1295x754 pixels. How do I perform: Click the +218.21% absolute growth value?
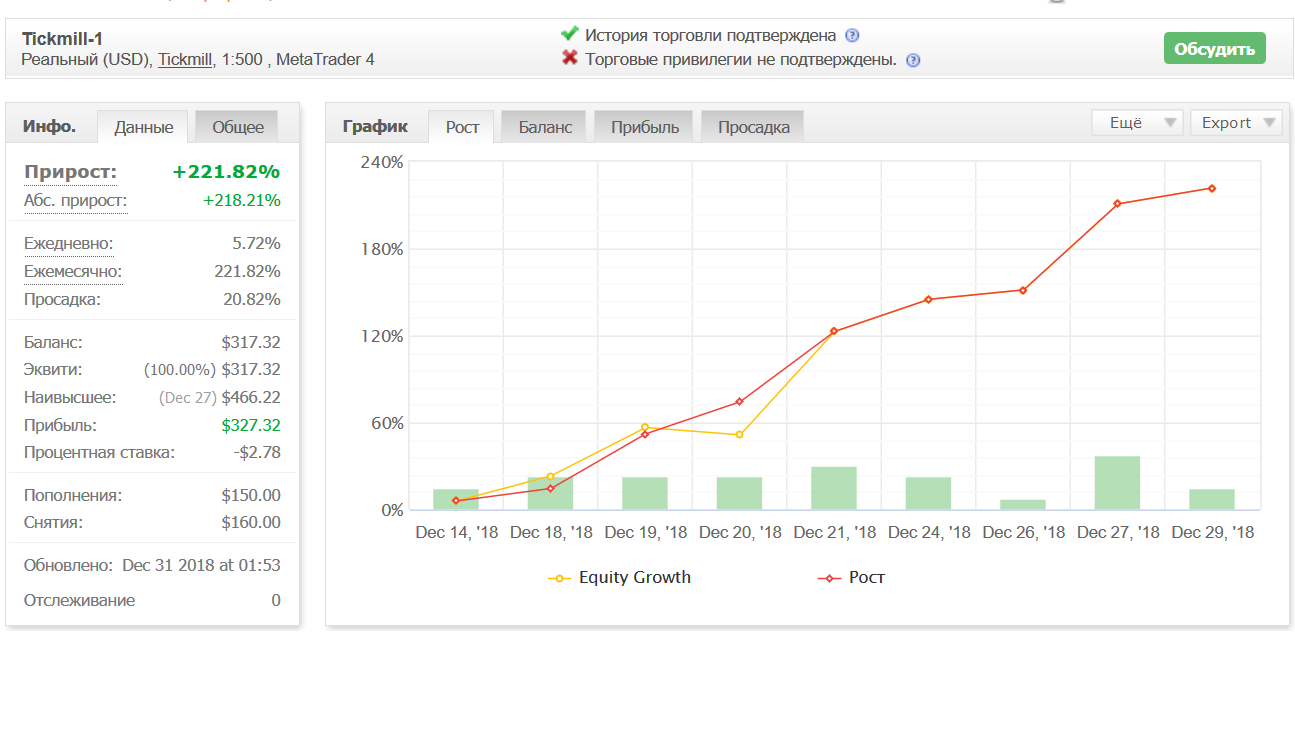pyautogui.click(x=242, y=201)
